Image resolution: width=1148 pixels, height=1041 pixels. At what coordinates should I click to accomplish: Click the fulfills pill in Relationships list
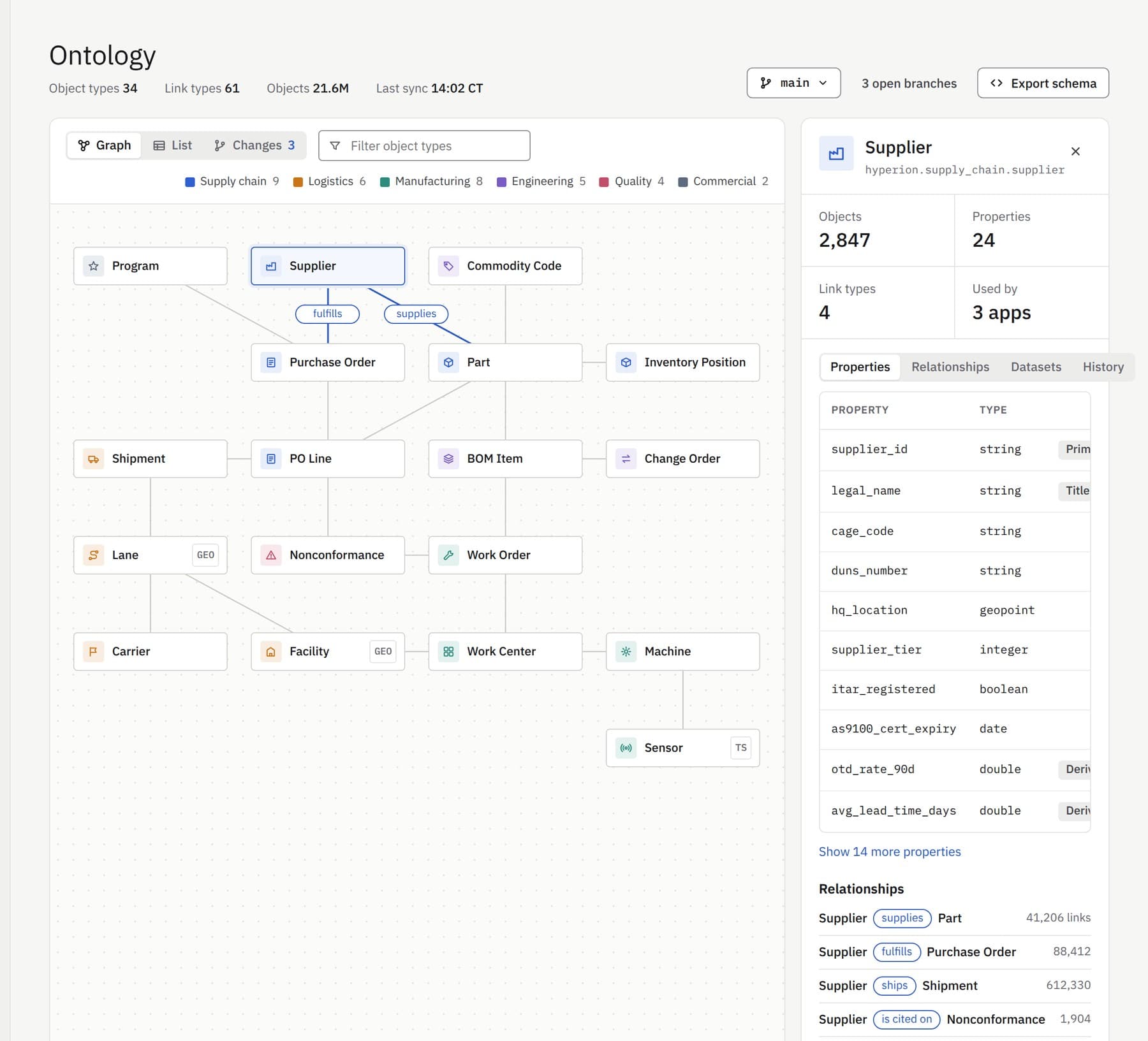coord(897,952)
